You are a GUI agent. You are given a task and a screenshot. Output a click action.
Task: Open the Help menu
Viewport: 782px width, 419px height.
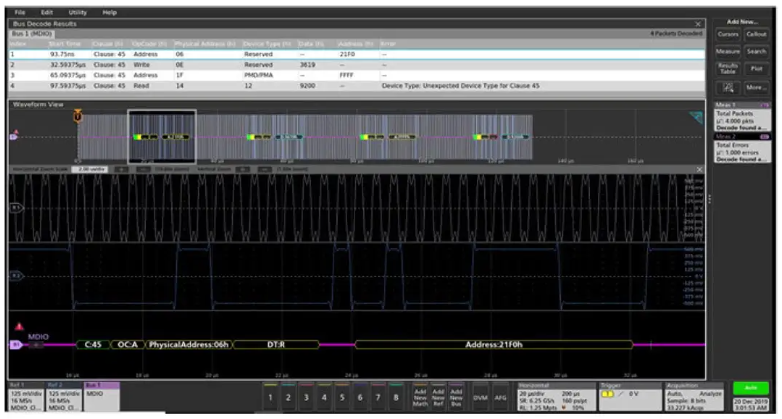coord(110,12)
